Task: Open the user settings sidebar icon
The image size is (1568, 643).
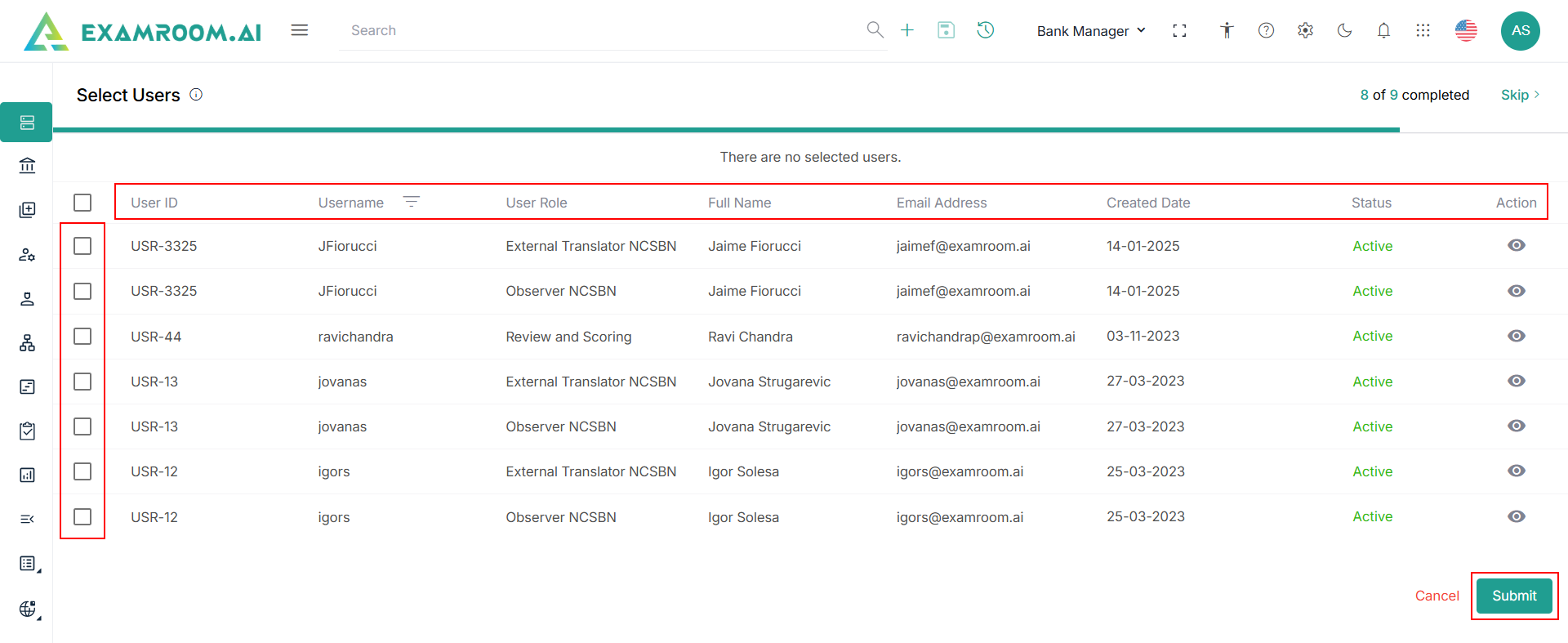Action: pos(27,255)
